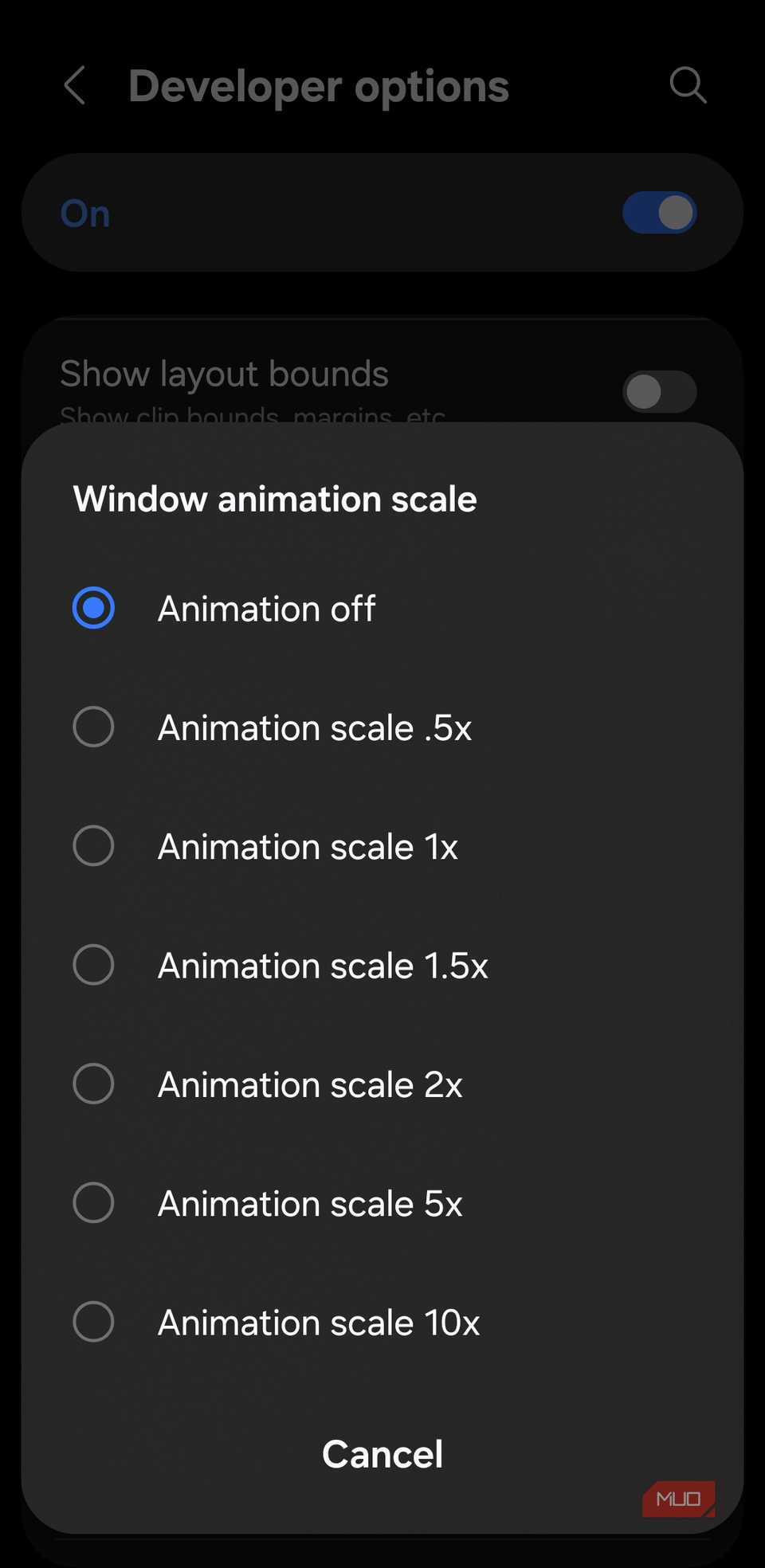Select Animation scale 1x

93,845
